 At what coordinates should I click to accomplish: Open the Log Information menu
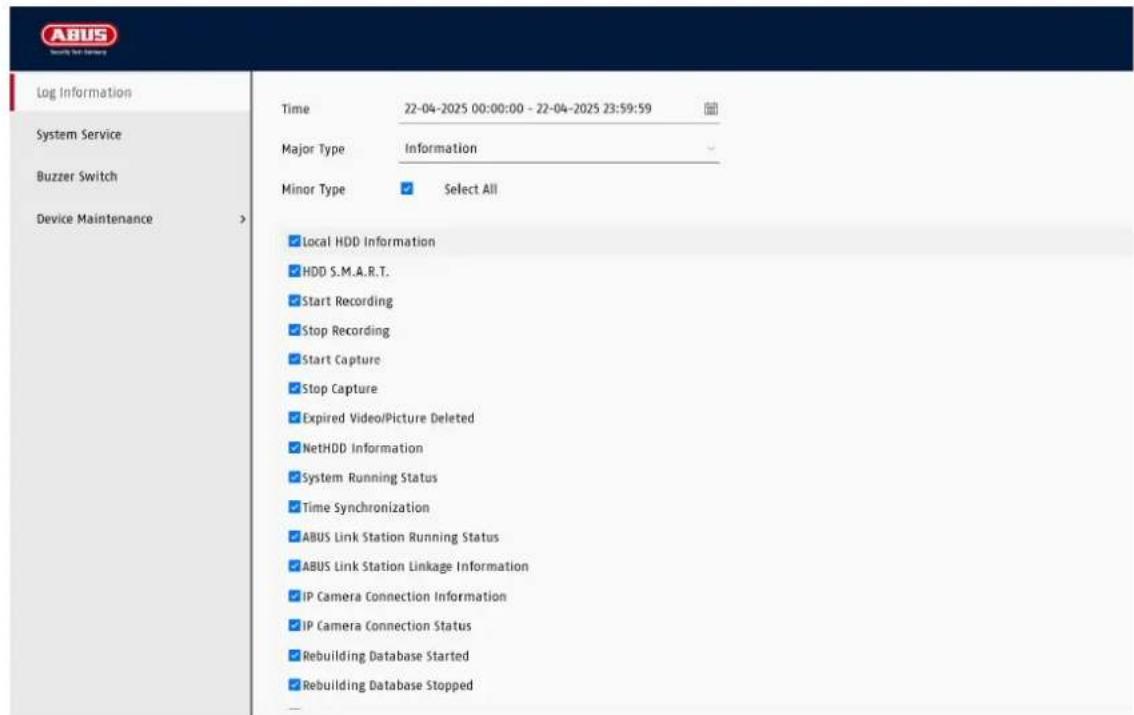84,93
